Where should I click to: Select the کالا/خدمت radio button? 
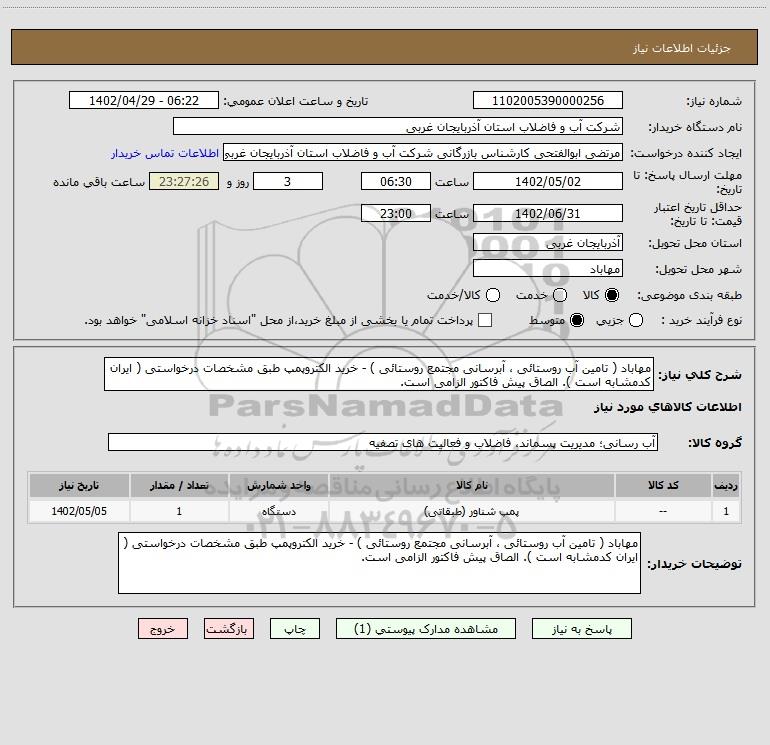(x=493, y=295)
